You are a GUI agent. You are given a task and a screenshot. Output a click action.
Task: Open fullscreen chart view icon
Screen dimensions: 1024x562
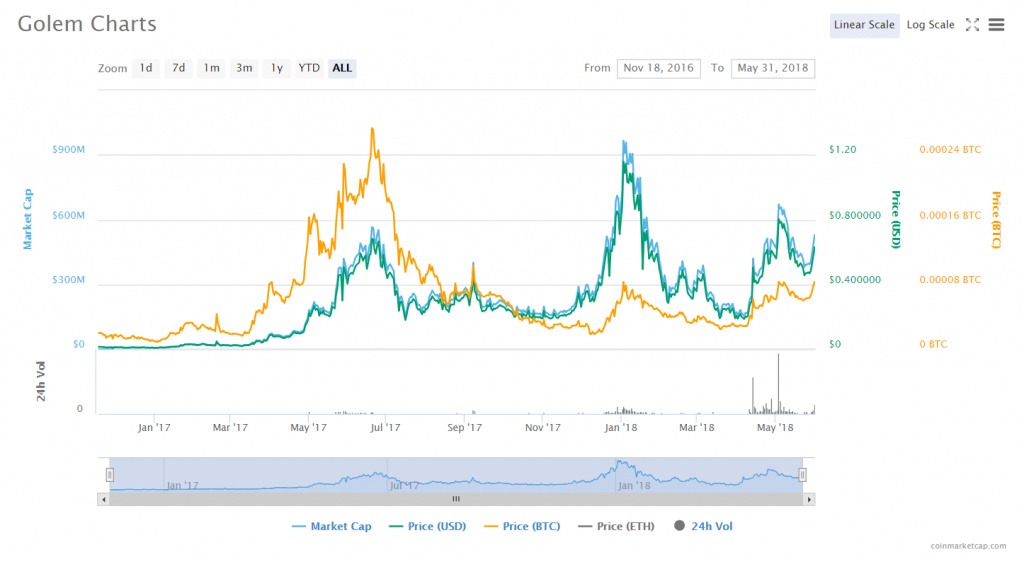(972, 25)
